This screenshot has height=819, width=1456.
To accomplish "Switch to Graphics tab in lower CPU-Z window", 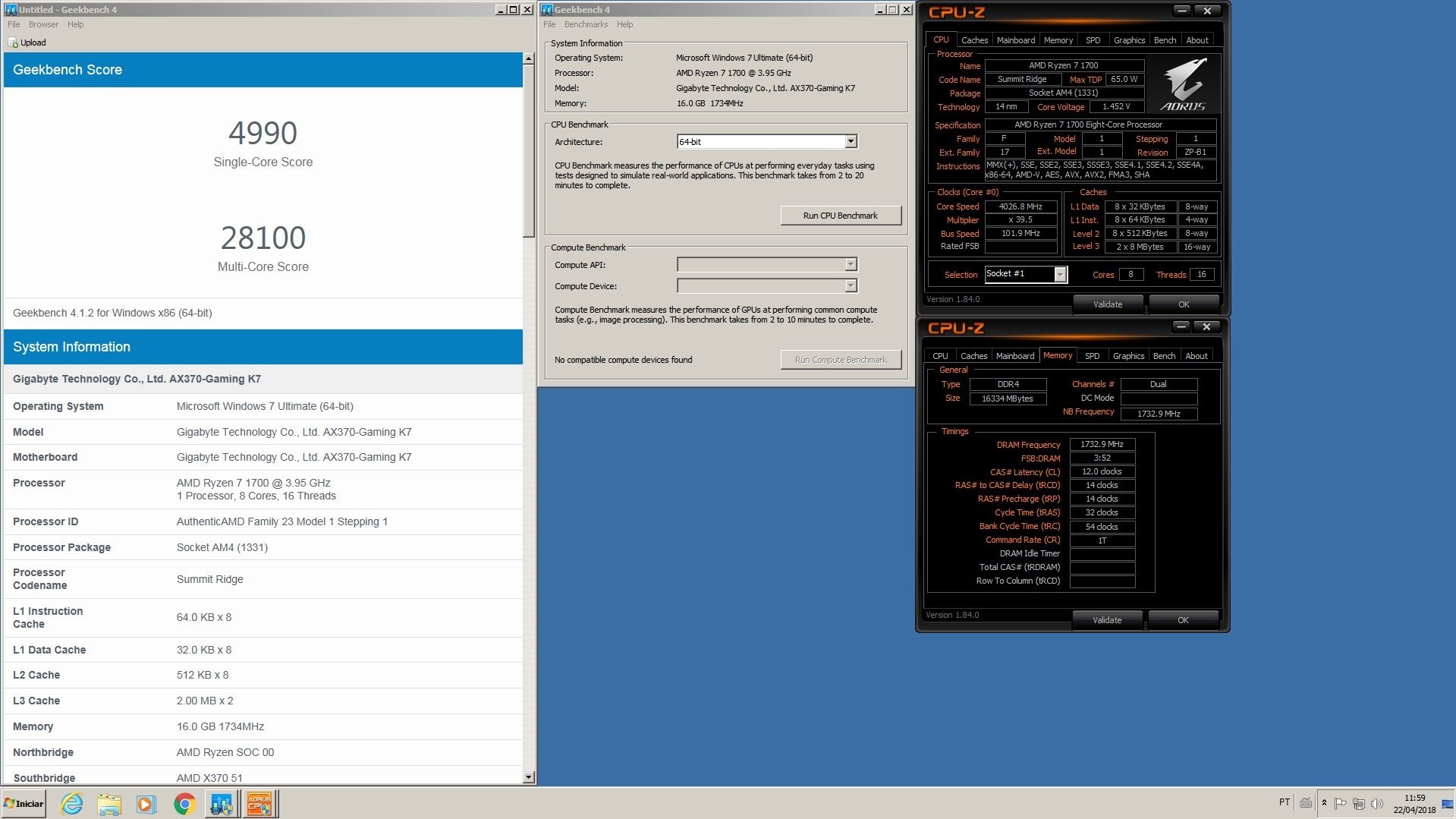I will pos(1128,356).
